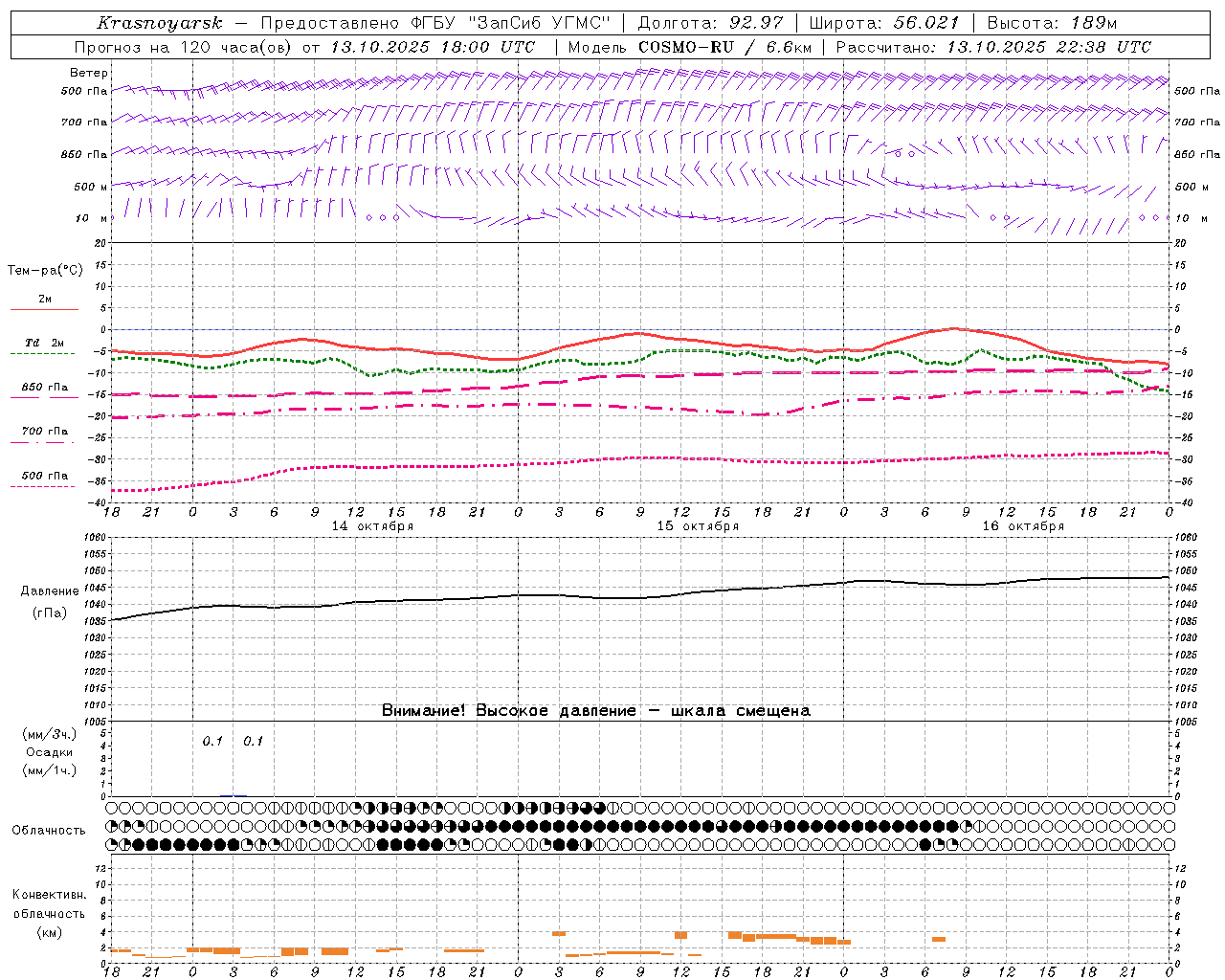Click the '(км)' unit under convective cloudiness
1225x980 pixels.
click(50, 932)
